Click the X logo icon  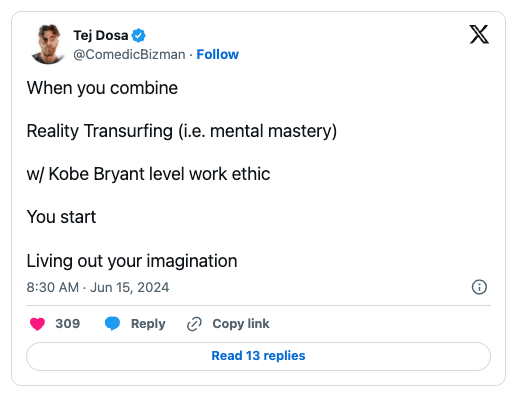click(479, 34)
